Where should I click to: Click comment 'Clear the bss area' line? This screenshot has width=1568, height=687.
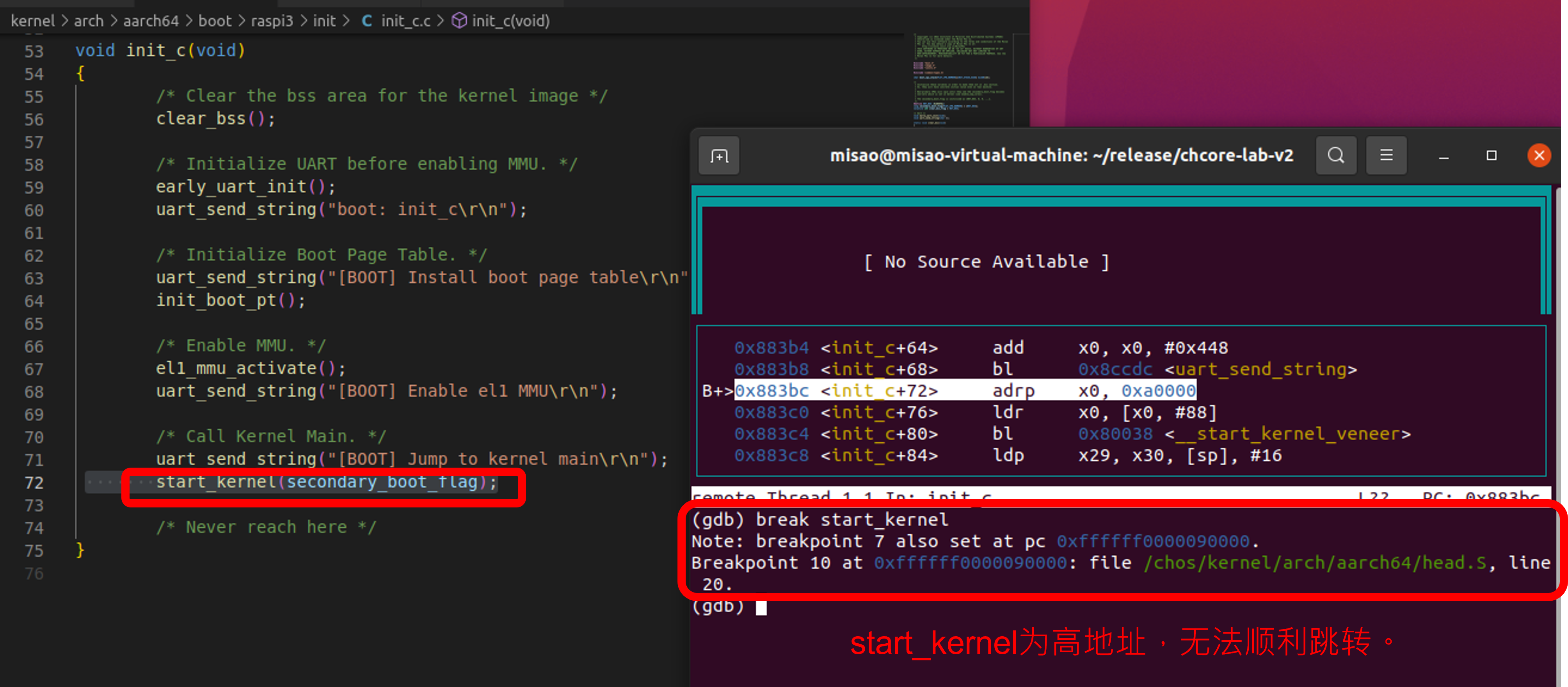pos(382,96)
